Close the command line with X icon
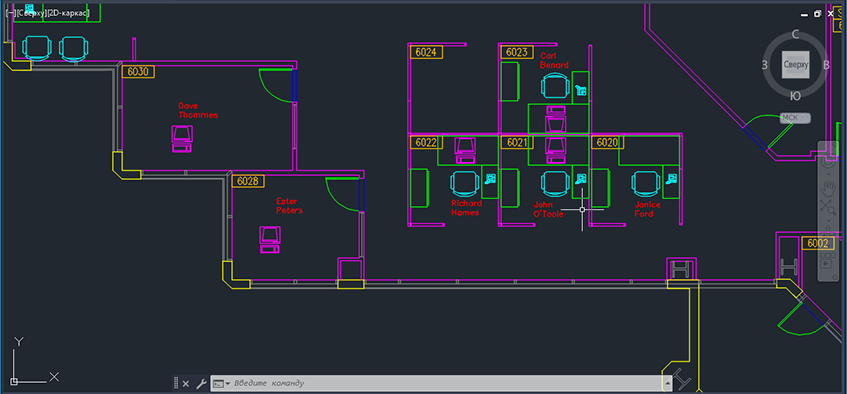The image size is (847, 394). 185,383
